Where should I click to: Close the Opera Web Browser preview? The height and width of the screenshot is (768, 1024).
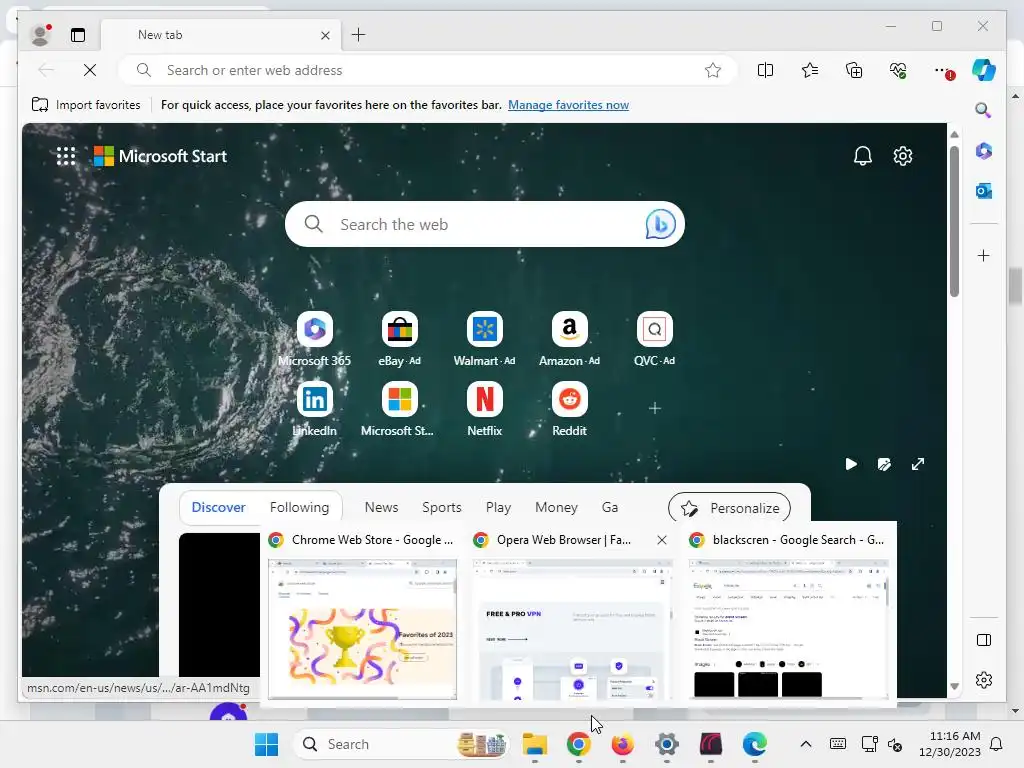(662, 540)
